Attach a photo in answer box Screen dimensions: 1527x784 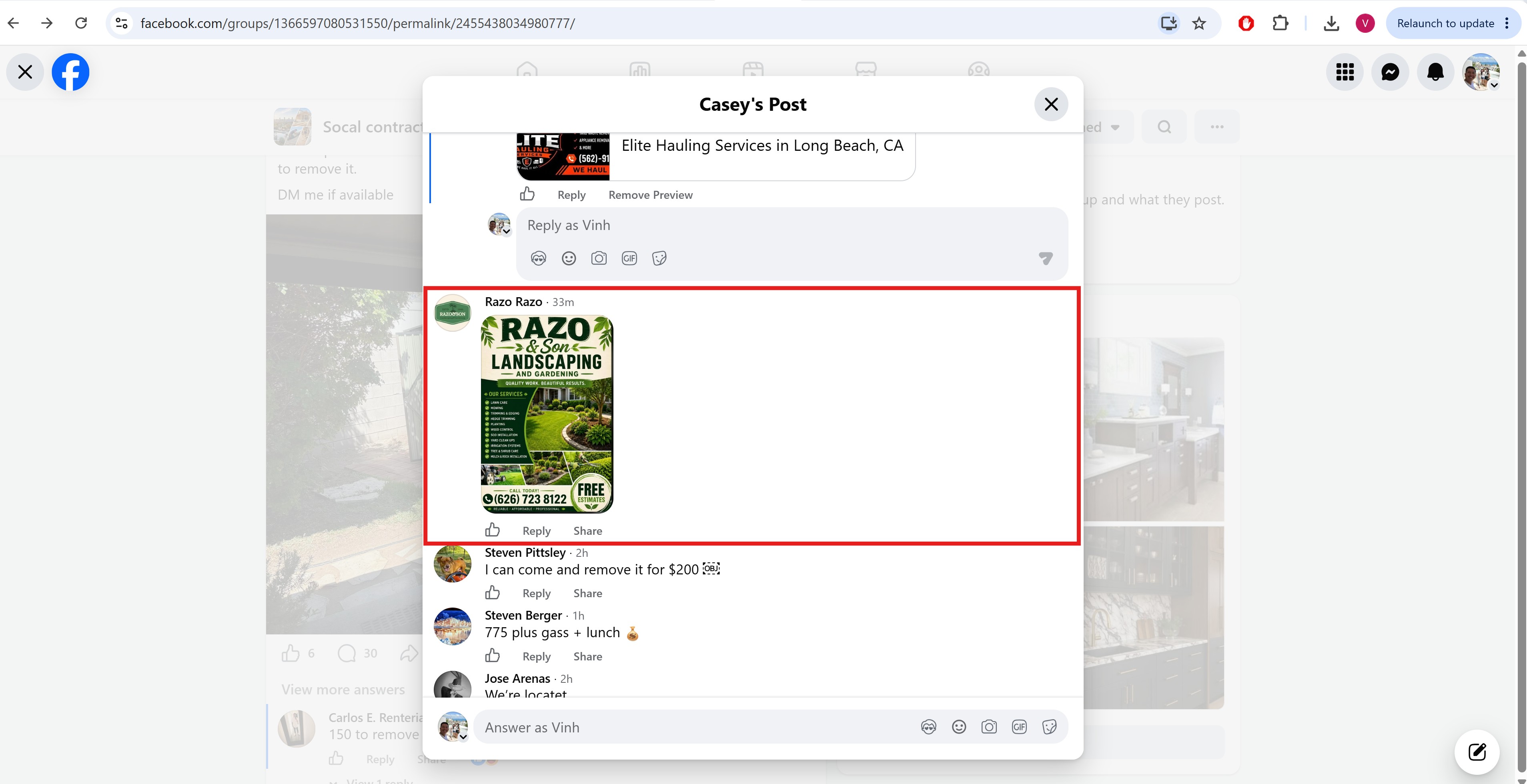[x=989, y=727]
